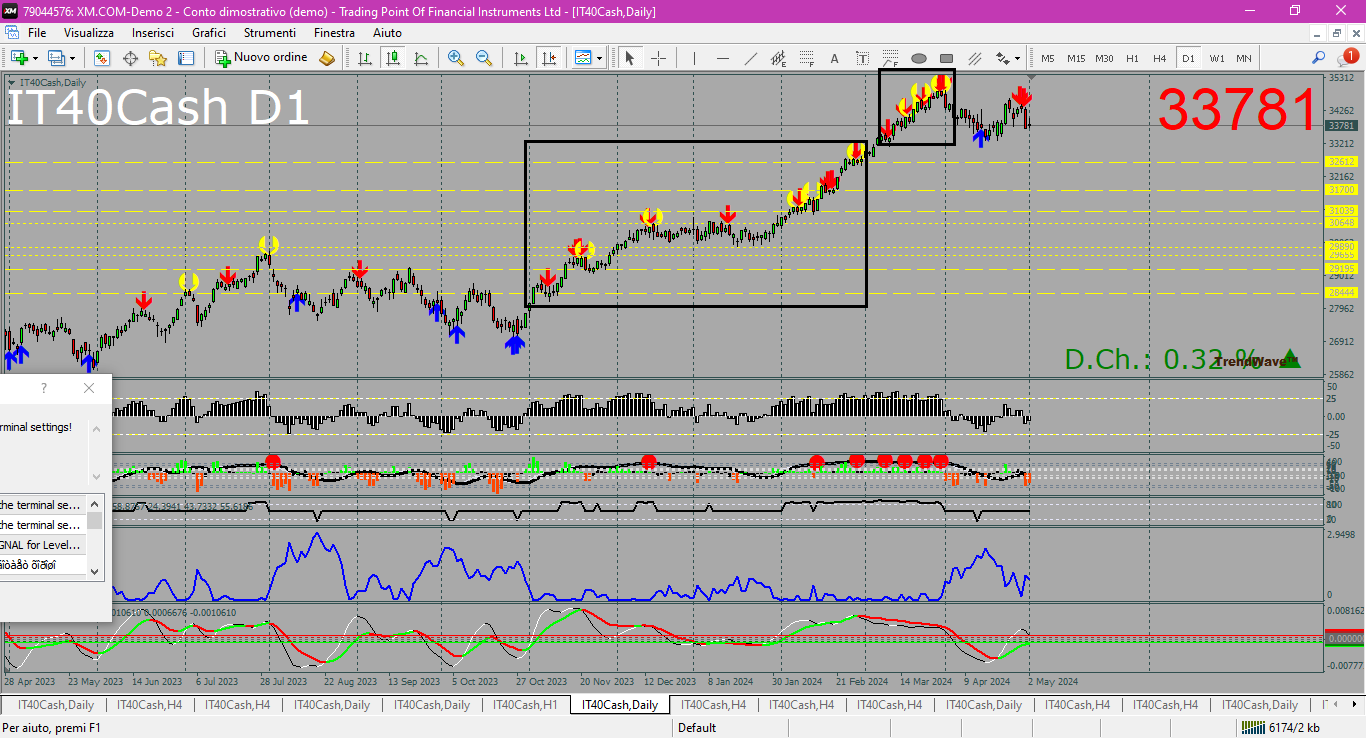Click the Nuovo ordine button
The width and height of the screenshot is (1366, 738).
coord(262,58)
